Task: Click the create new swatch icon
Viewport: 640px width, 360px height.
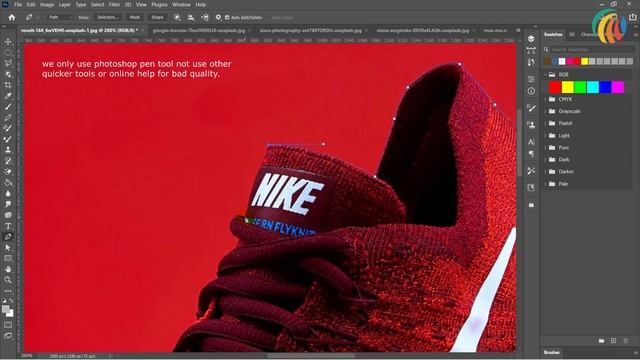Action: pyautogui.click(x=613, y=341)
